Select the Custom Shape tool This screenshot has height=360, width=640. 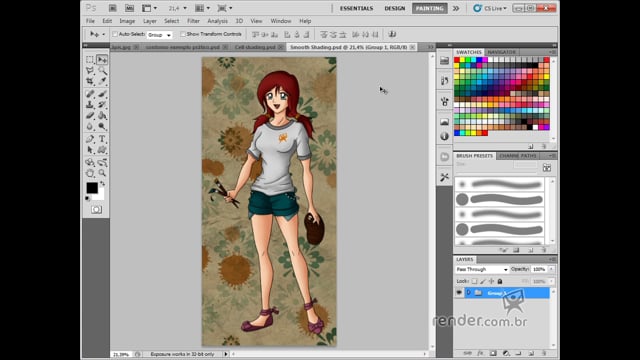[x=102, y=150]
